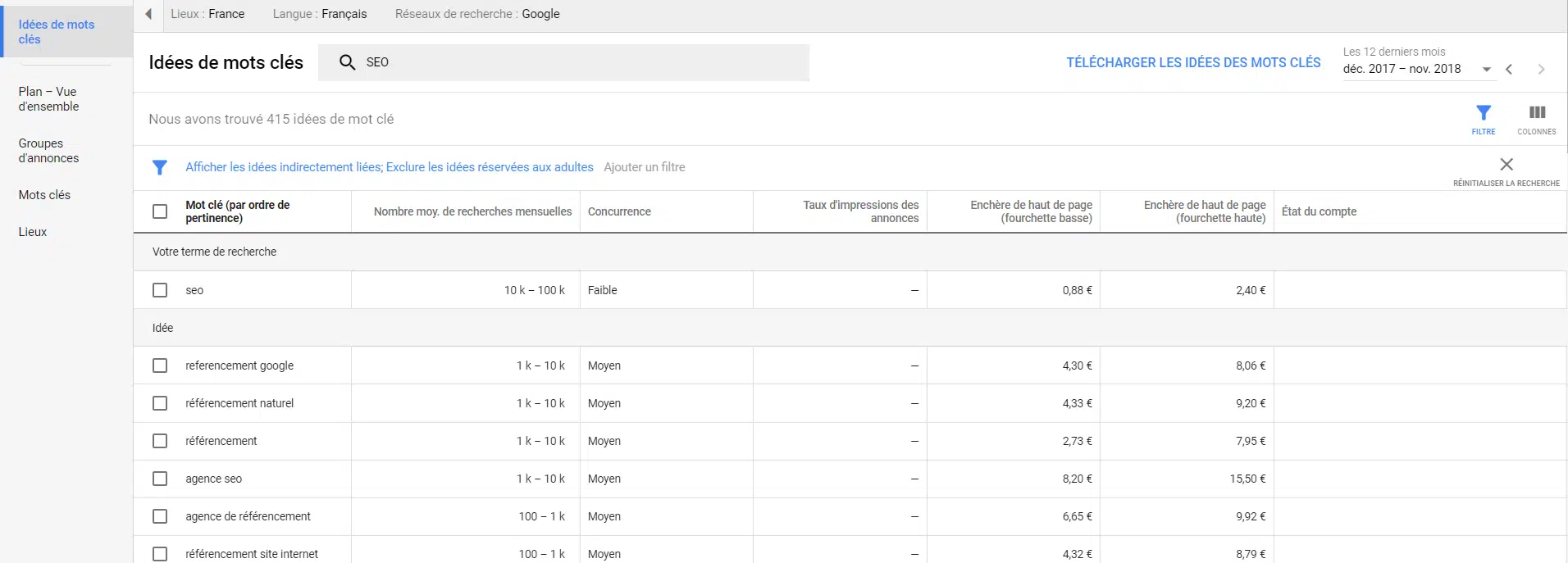Check the box for the 'seo' keyword
This screenshot has height=563, width=1568.
click(160, 290)
